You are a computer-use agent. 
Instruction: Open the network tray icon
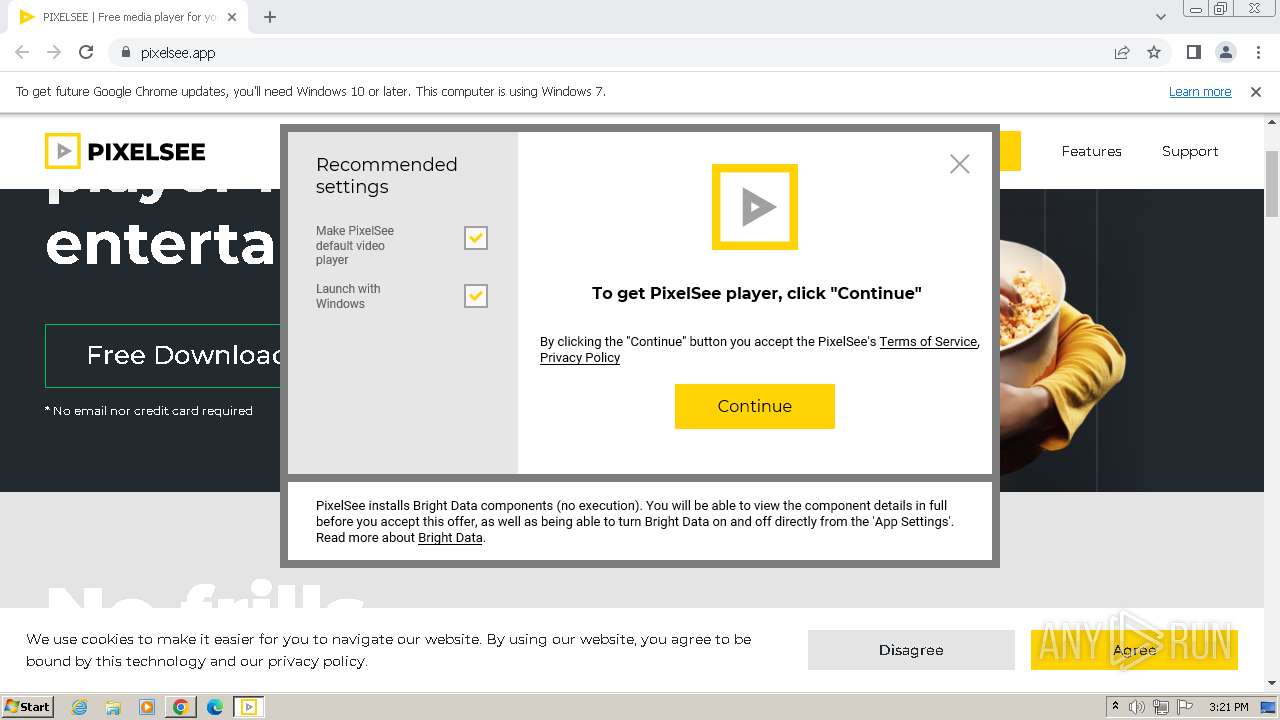(x=1161, y=707)
